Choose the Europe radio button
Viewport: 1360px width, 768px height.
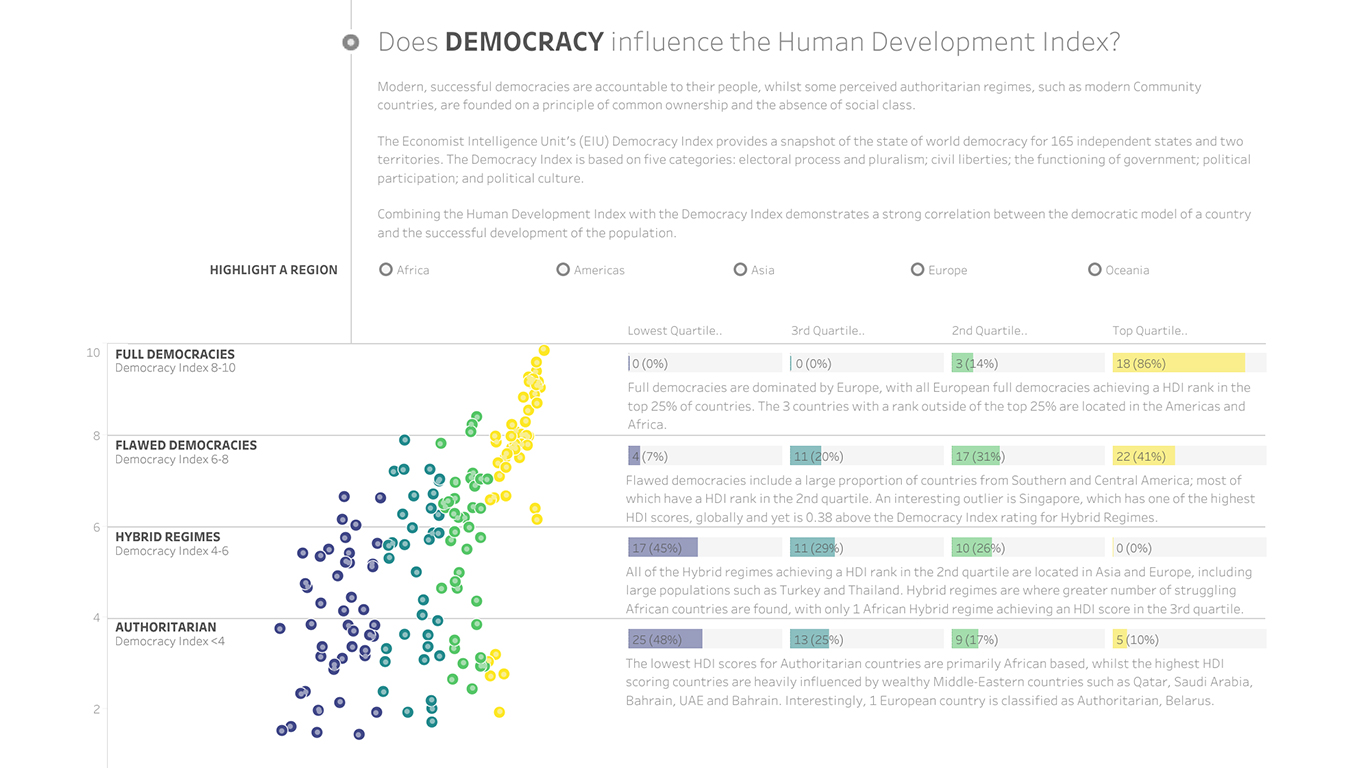[917, 270]
